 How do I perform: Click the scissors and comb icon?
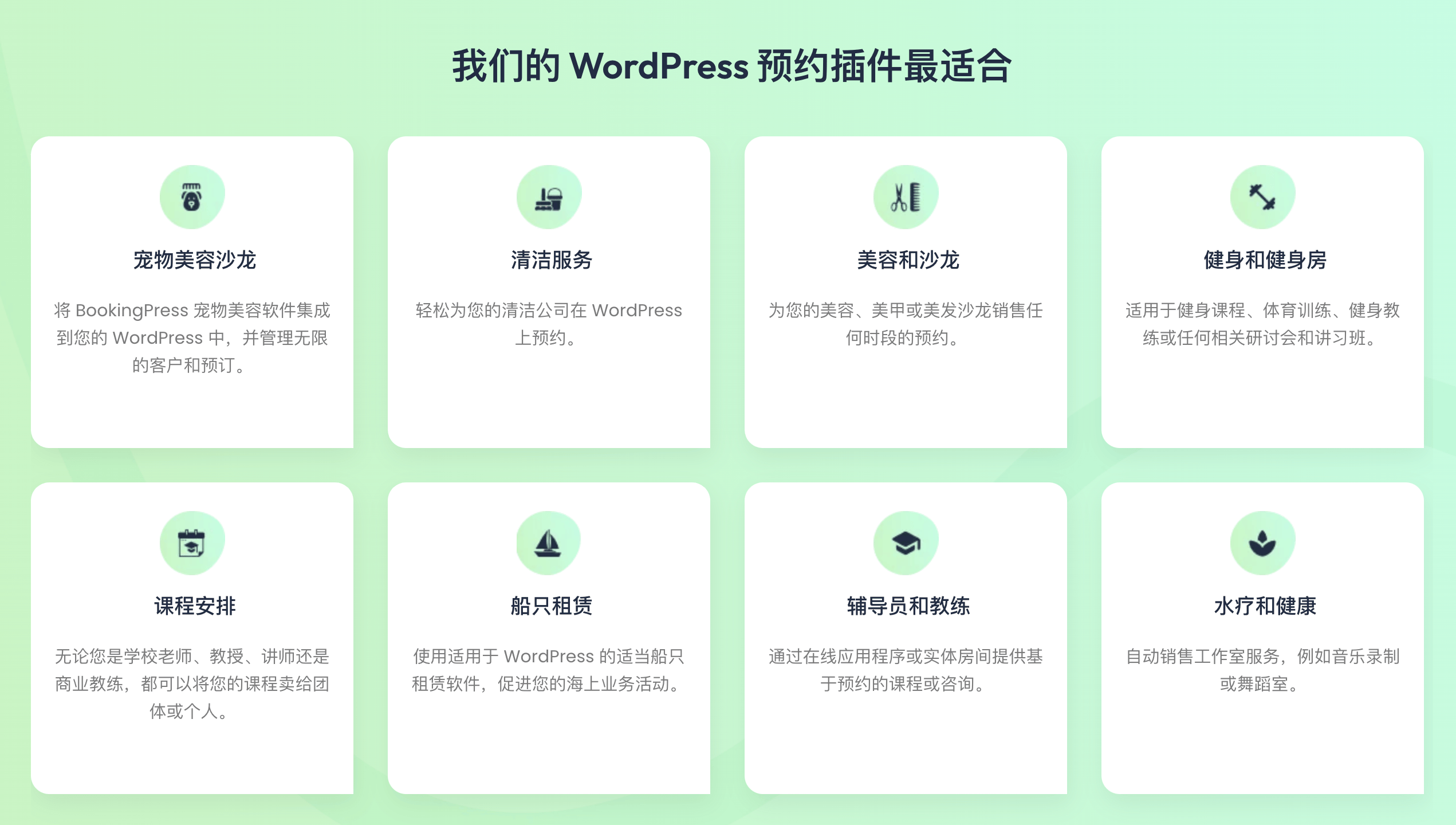point(906,197)
